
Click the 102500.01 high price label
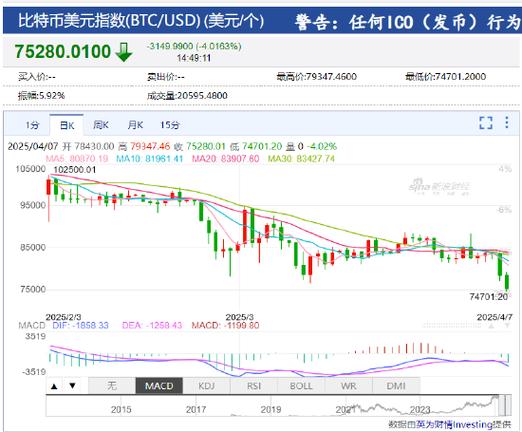[75, 170]
